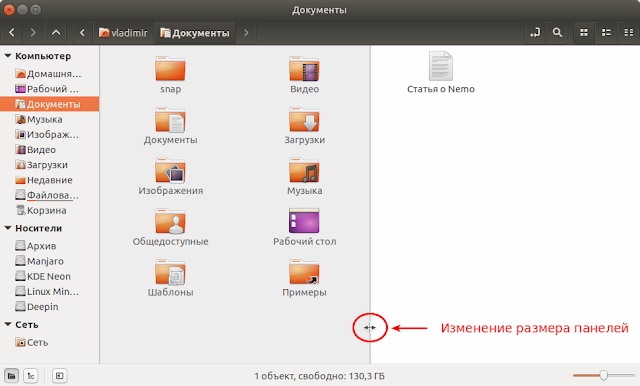
Task: Select the Документы breadcrumb in the path bar
Action: click(195, 33)
